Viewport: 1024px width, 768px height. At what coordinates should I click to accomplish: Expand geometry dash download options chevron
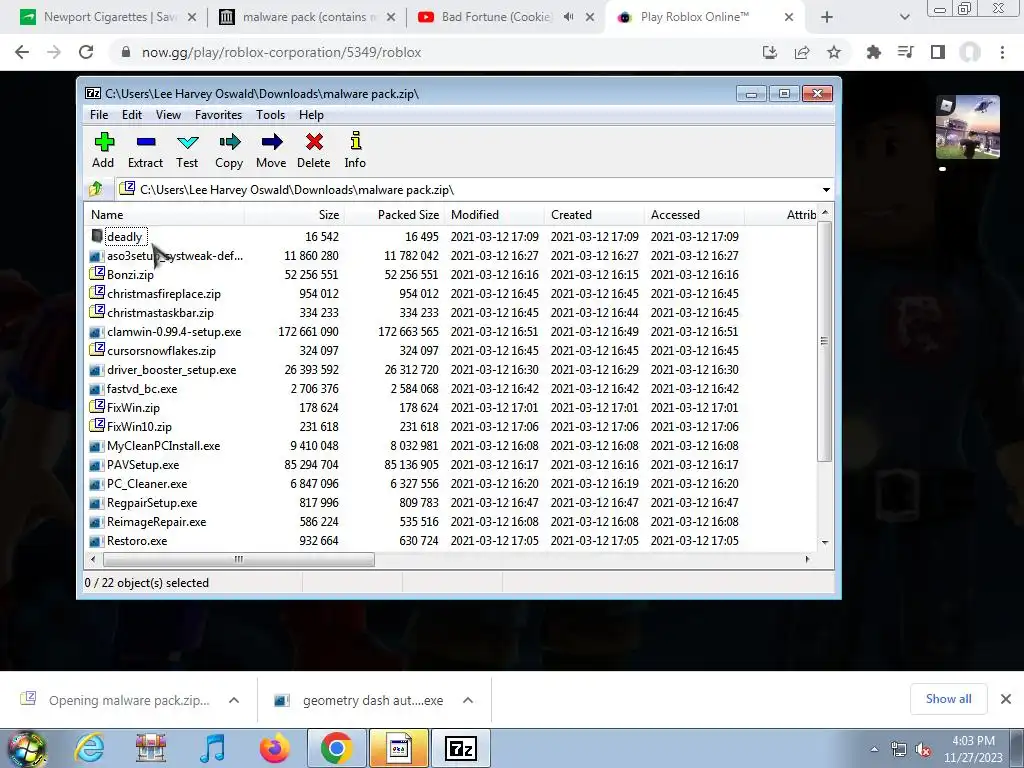pos(468,700)
